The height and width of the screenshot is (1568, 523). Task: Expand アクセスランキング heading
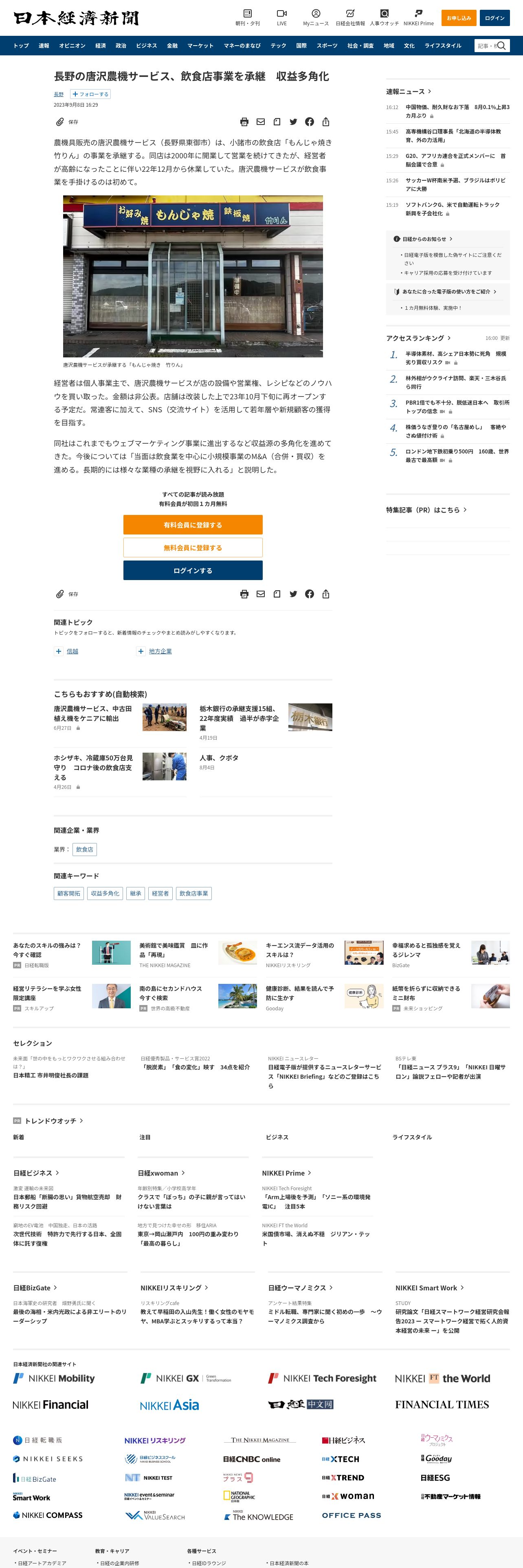[x=418, y=338]
